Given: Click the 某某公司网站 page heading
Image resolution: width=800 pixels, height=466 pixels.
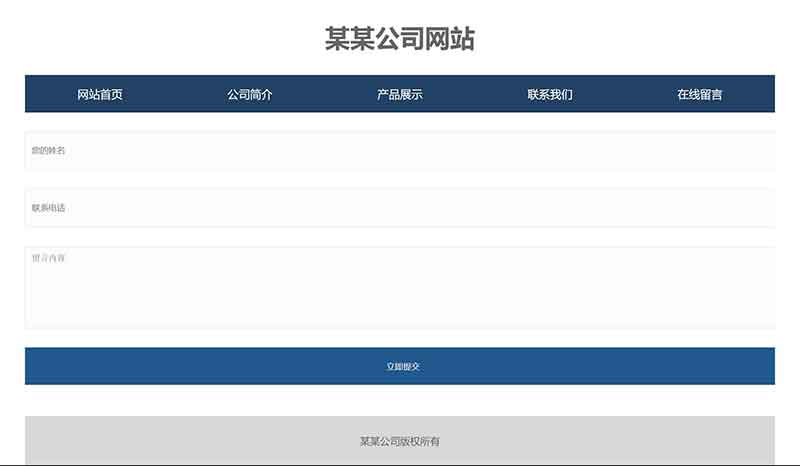Looking at the screenshot, I should point(400,39).
